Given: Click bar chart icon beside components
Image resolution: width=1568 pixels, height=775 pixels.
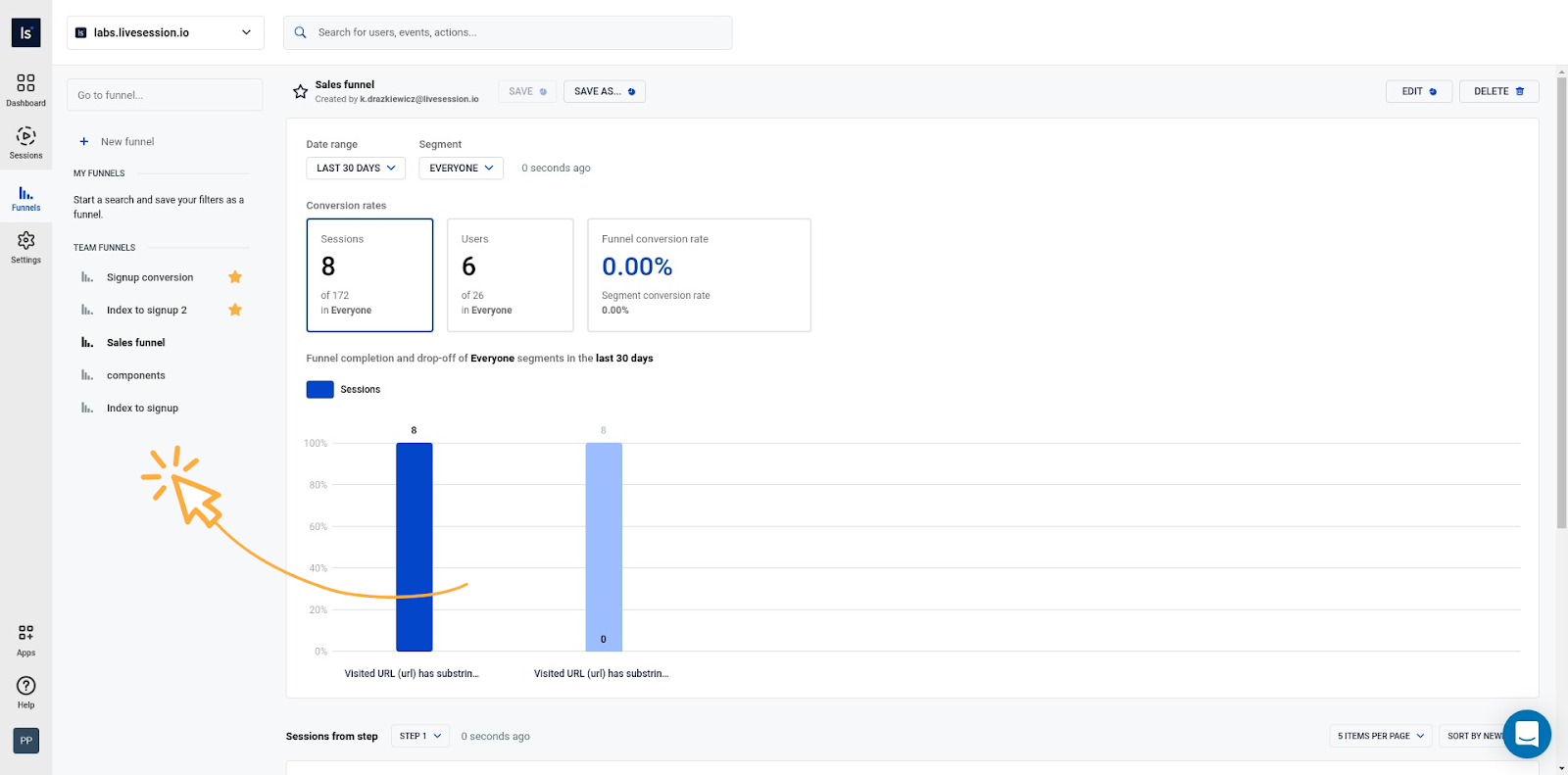Looking at the screenshot, I should point(87,375).
